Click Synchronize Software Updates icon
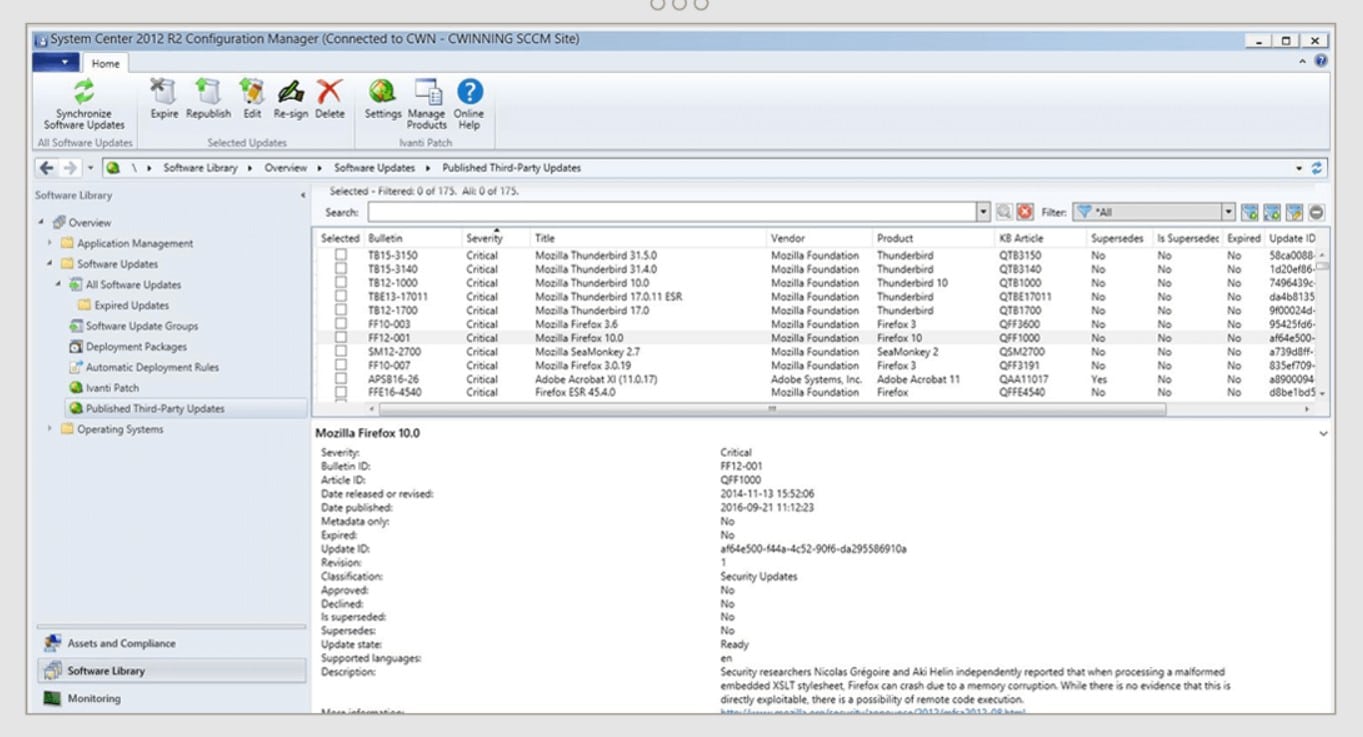 point(84,92)
